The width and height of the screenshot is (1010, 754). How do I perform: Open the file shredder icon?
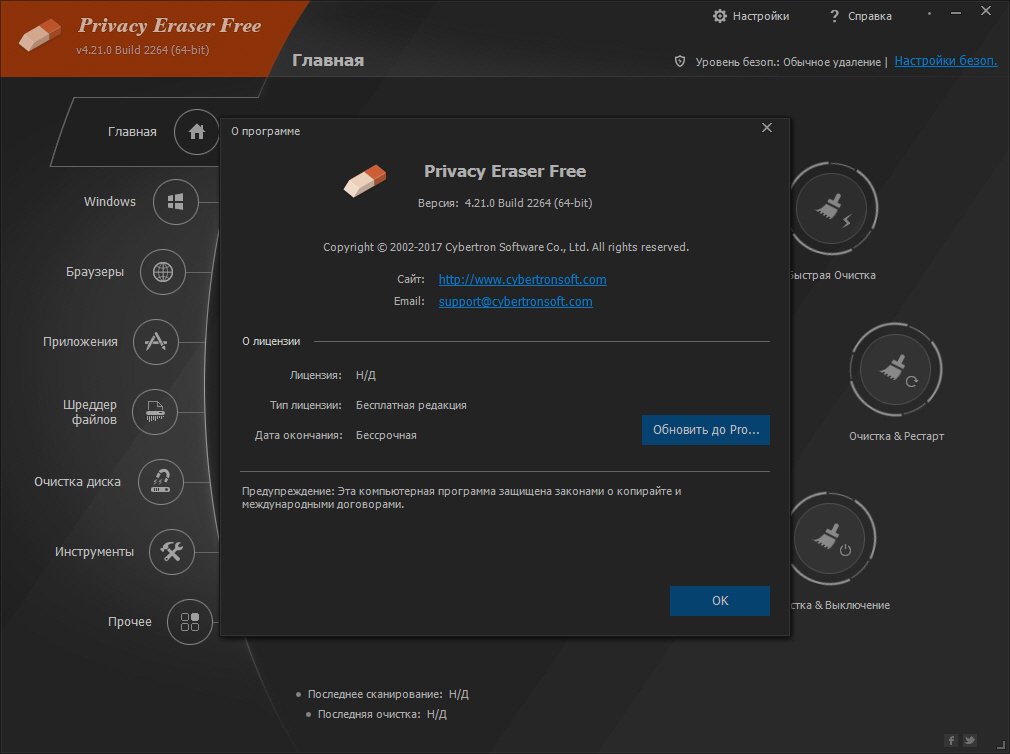point(155,411)
